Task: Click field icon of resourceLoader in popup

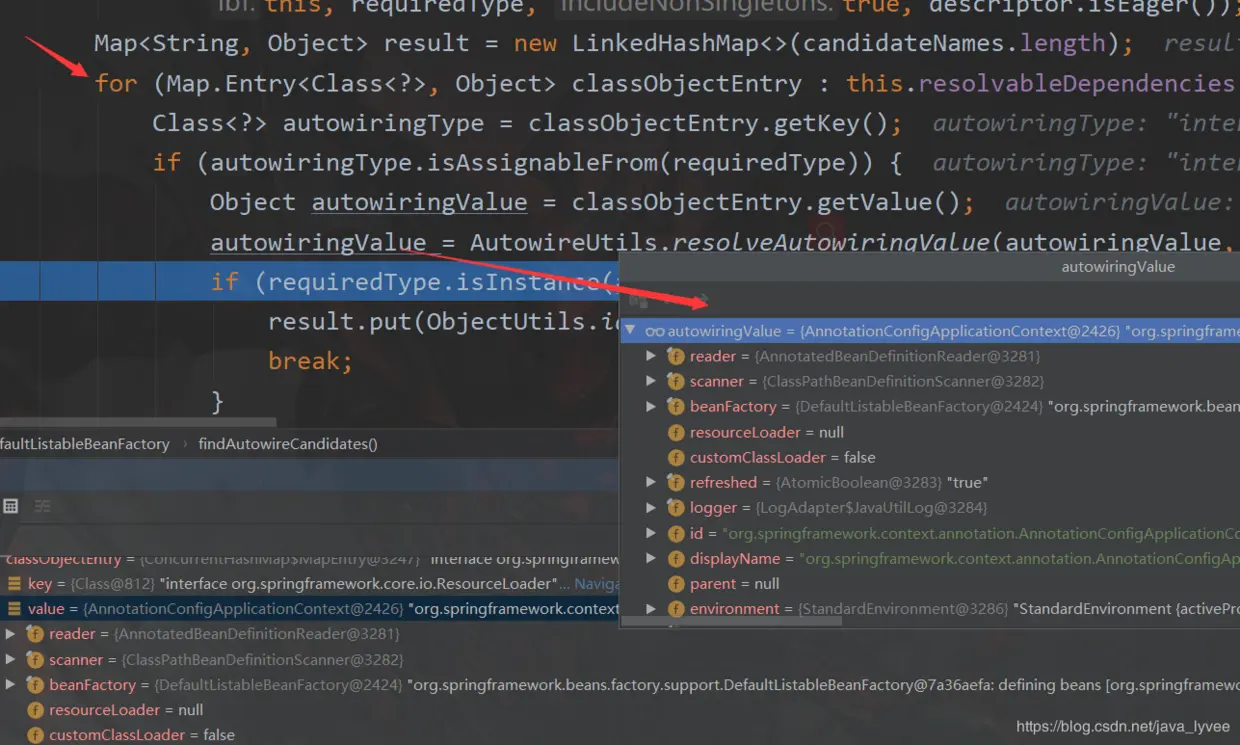Action: click(x=676, y=432)
